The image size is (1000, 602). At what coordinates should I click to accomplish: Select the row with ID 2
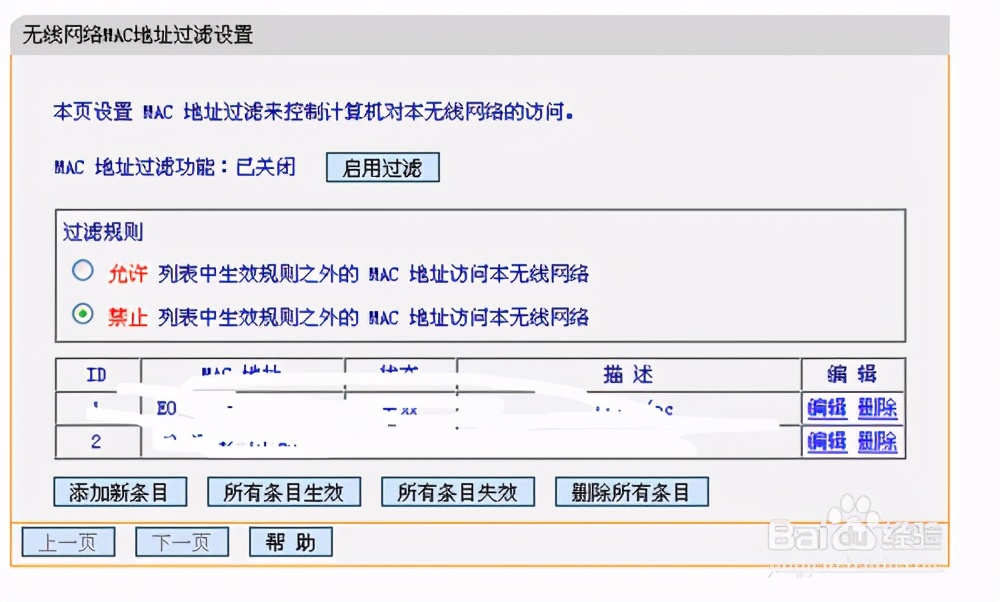click(x=95, y=441)
